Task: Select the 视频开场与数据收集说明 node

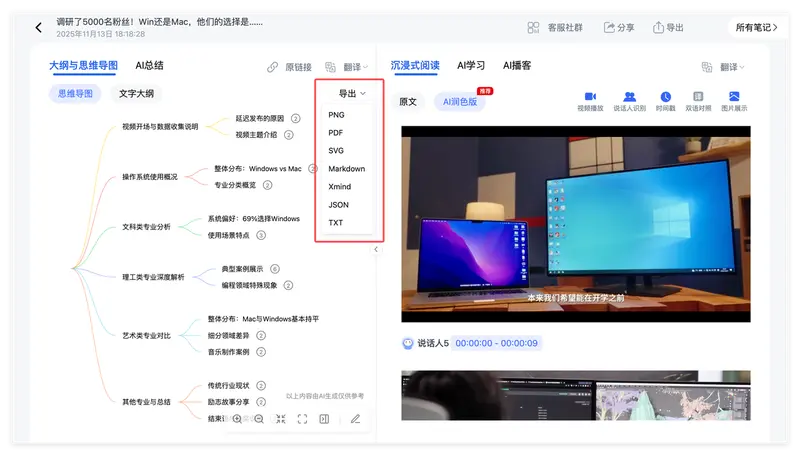Action: click(x=160, y=127)
